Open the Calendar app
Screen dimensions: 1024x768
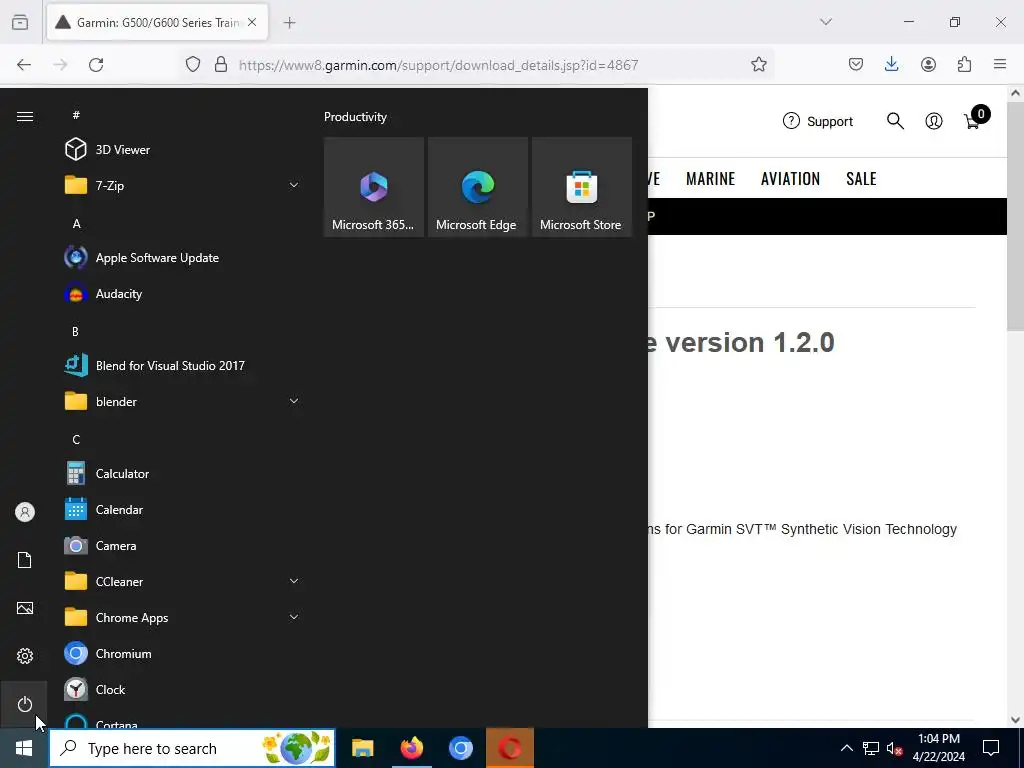pos(183,509)
